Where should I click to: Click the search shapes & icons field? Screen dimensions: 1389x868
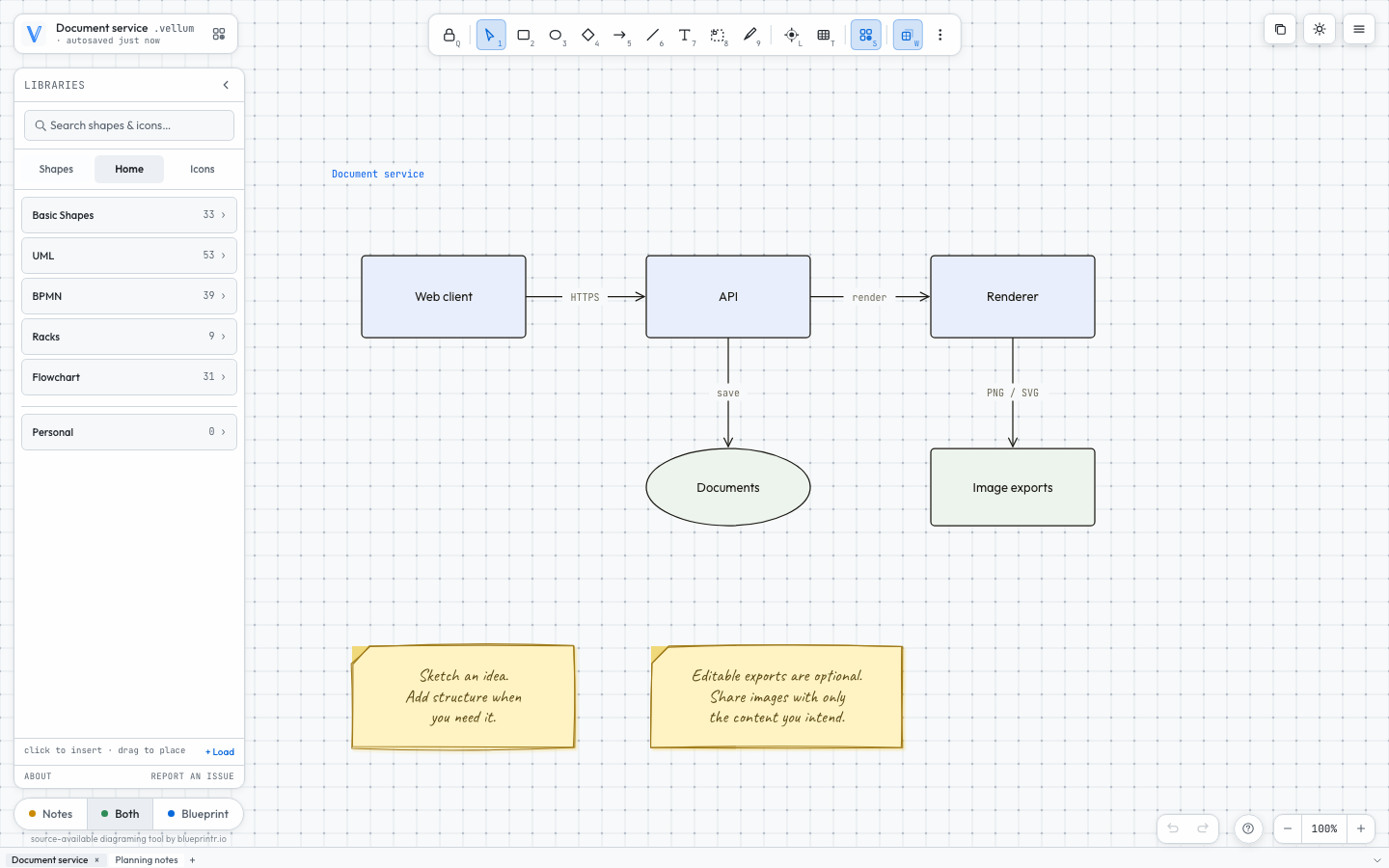click(x=129, y=125)
